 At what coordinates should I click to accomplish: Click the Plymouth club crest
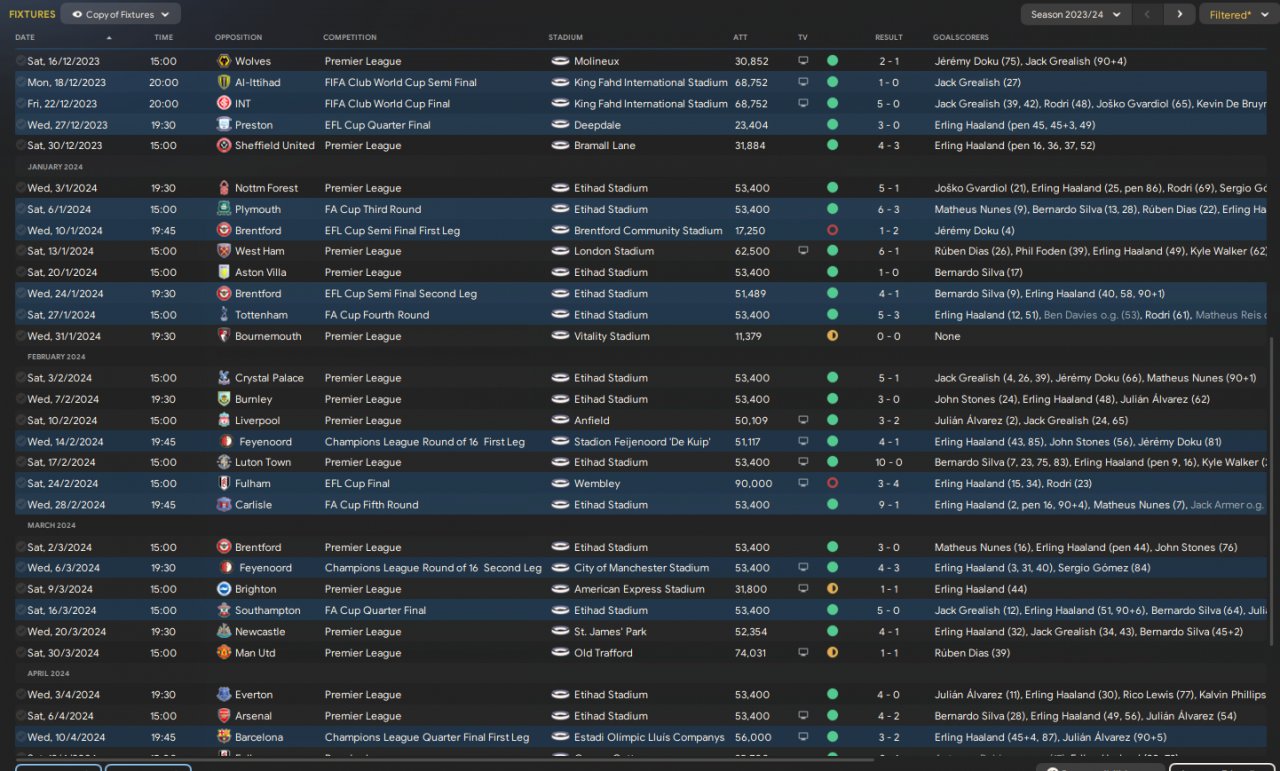coord(224,209)
